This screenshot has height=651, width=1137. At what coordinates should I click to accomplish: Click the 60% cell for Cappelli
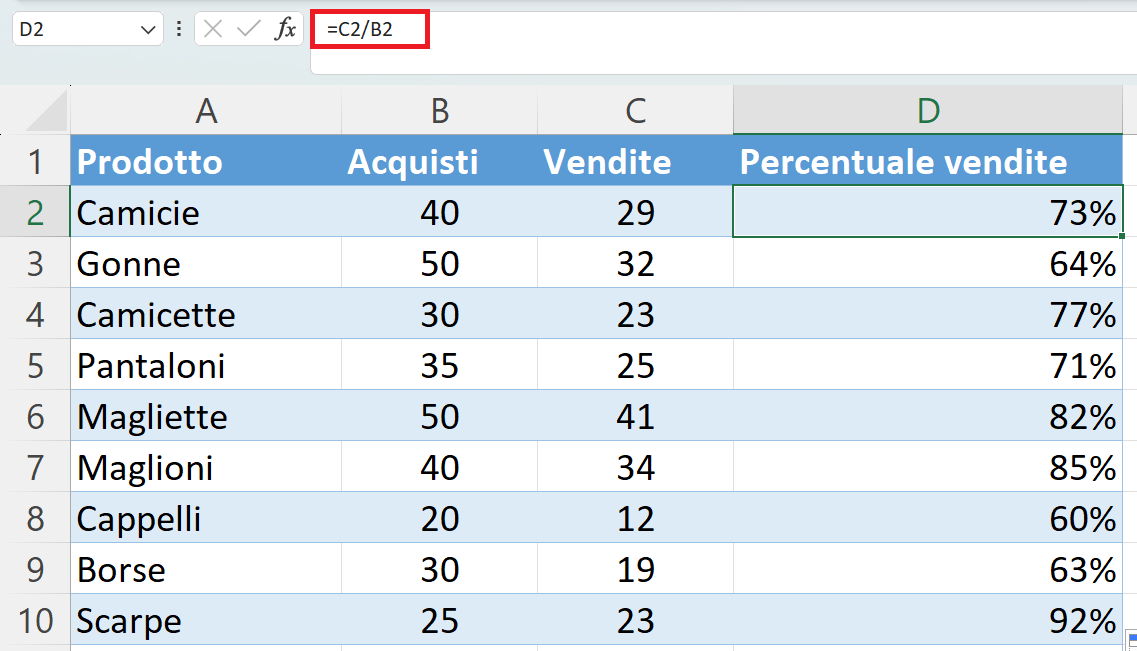pyautogui.click(x=928, y=518)
